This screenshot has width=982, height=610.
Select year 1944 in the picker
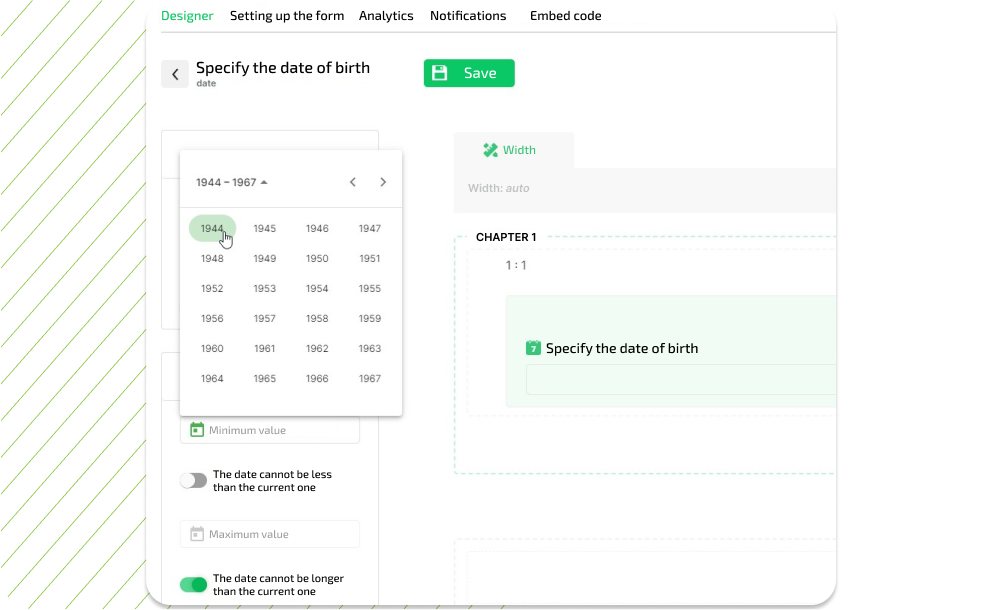click(212, 228)
